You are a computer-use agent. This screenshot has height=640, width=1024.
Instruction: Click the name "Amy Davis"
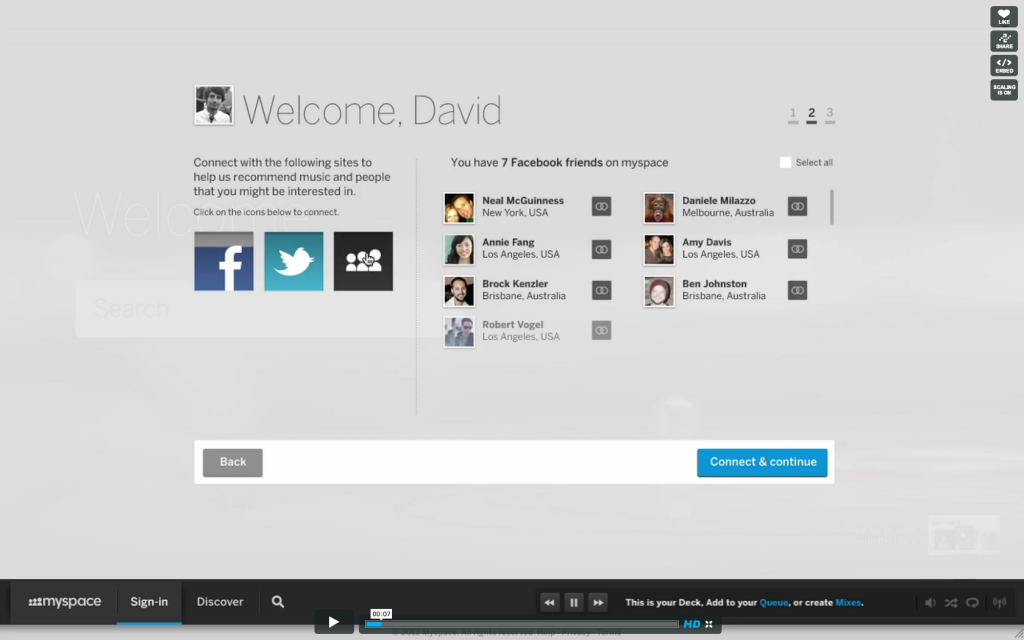[707, 242]
